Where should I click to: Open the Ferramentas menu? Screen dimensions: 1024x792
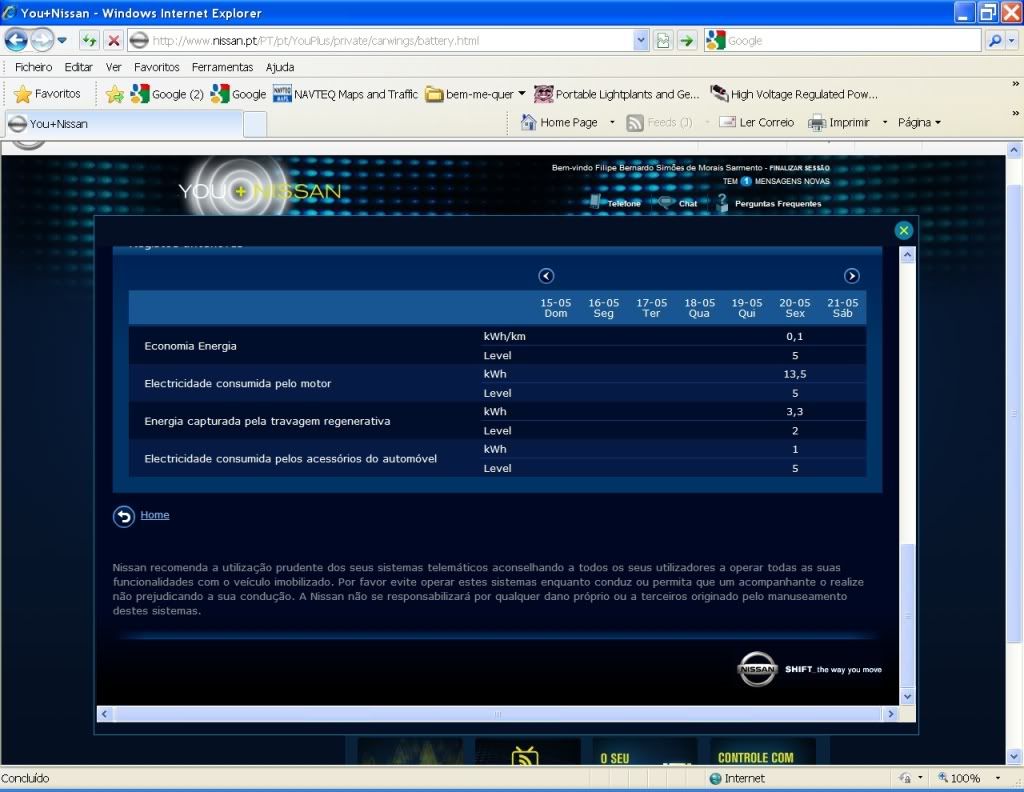(222, 67)
